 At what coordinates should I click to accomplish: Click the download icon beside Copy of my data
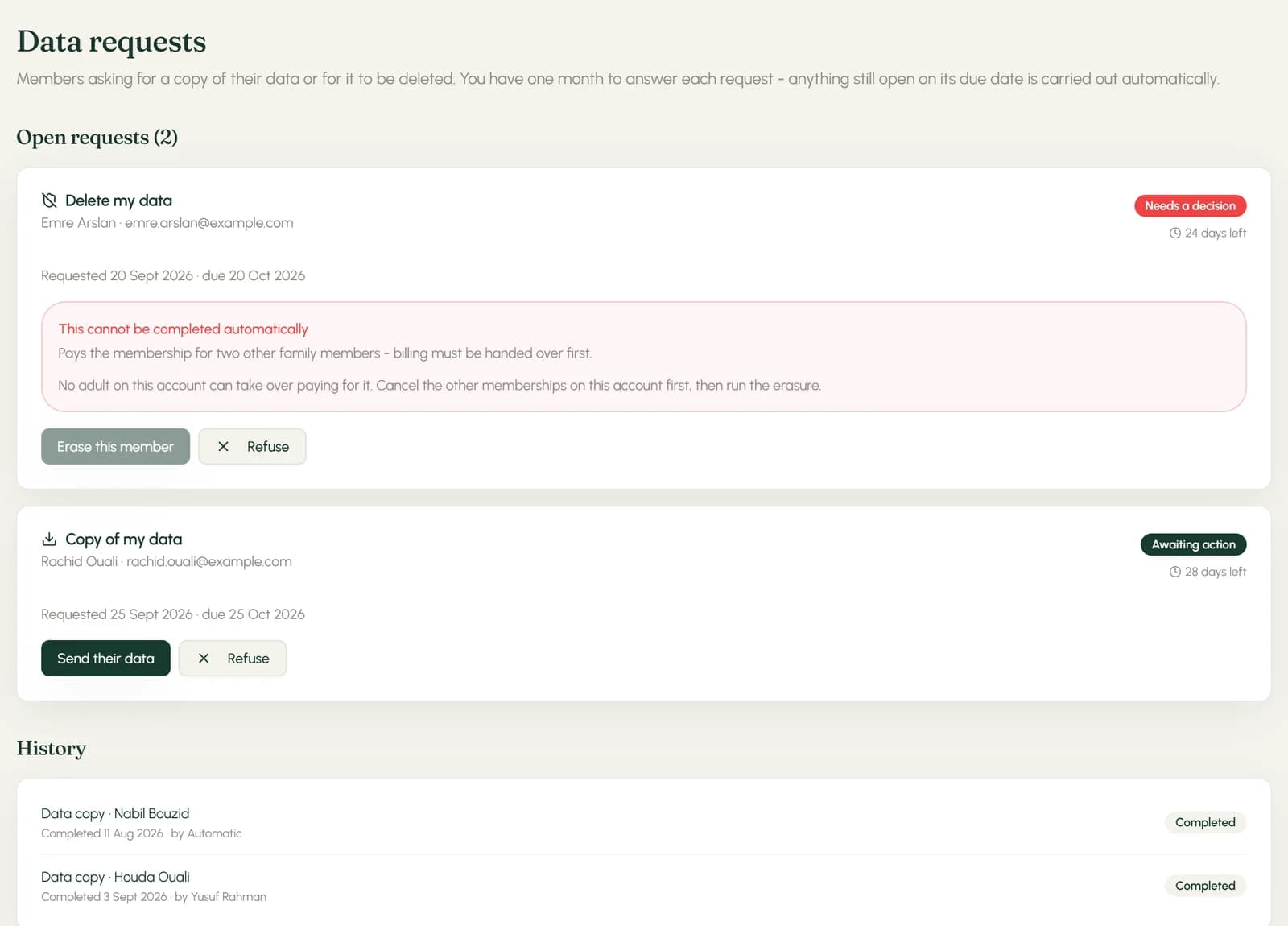tap(49, 539)
